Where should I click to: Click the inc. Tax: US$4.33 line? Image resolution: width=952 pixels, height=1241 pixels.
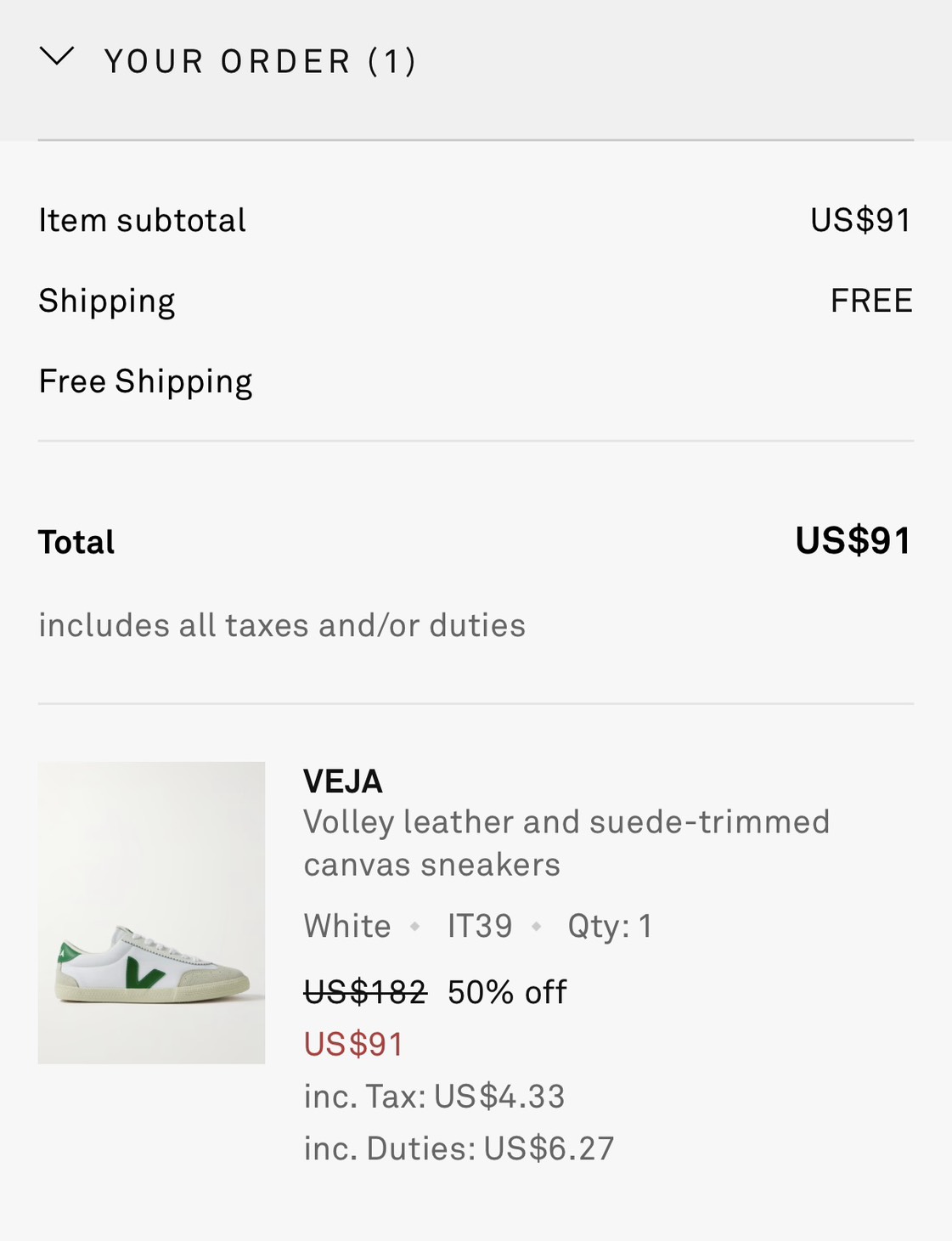[x=434, y=1097]
